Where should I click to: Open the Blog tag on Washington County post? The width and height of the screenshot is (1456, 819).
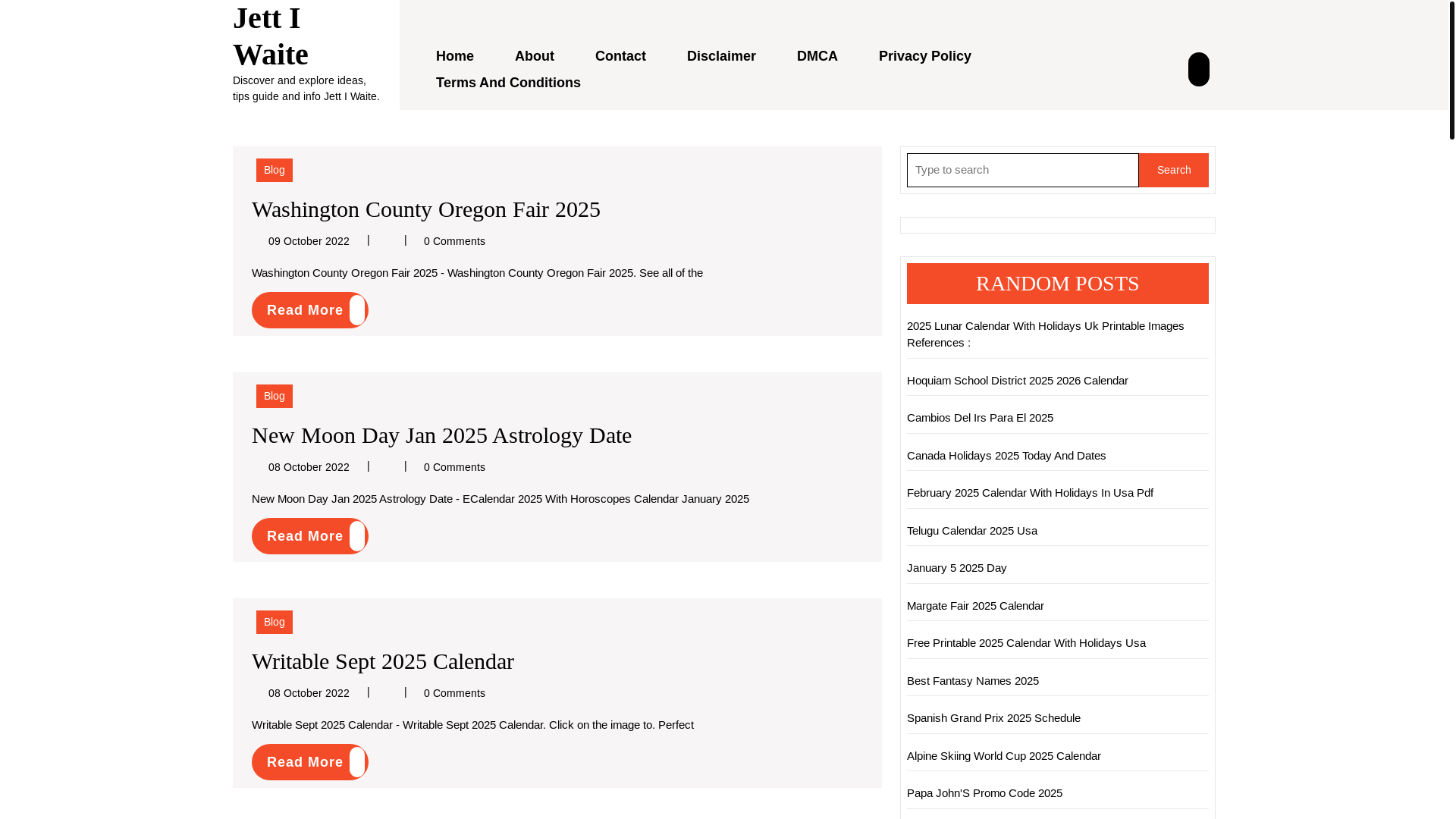[275, 170]
